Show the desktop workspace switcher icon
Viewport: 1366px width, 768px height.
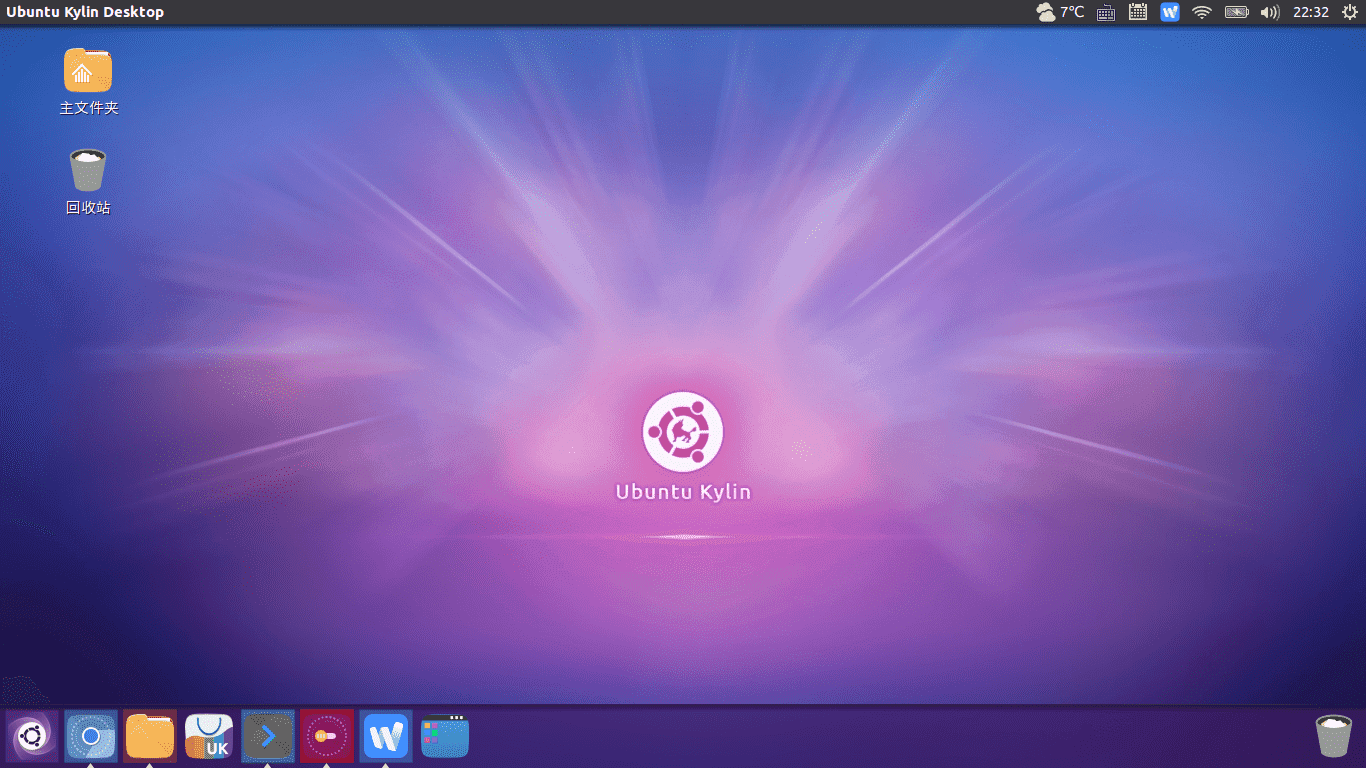pyautogui.click(x=445, y=737)
